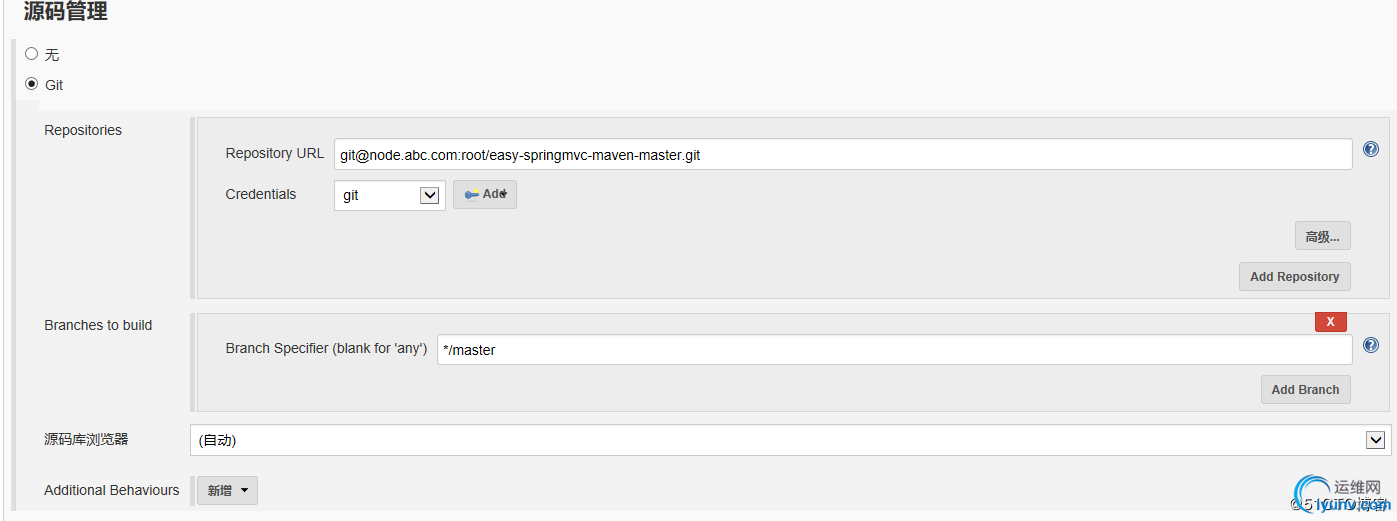Delete branch with red X button
This screenshot has width=1397, height=521.
point(1330,322)
